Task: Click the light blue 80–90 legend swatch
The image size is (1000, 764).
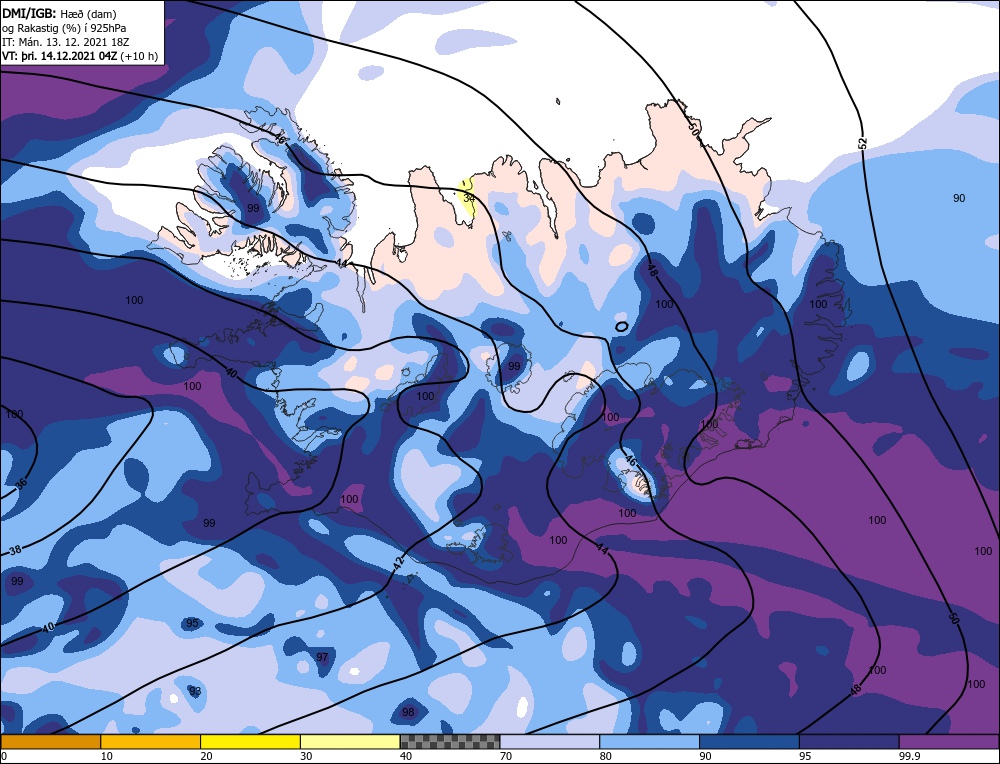Action: 649,741
